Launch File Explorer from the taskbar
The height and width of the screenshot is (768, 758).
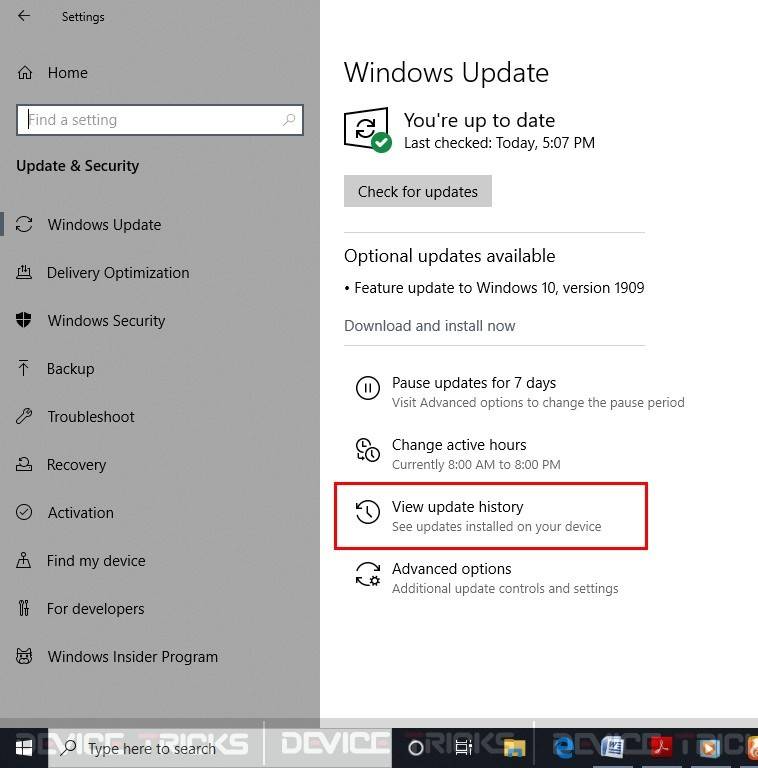[x=514, y=748]
